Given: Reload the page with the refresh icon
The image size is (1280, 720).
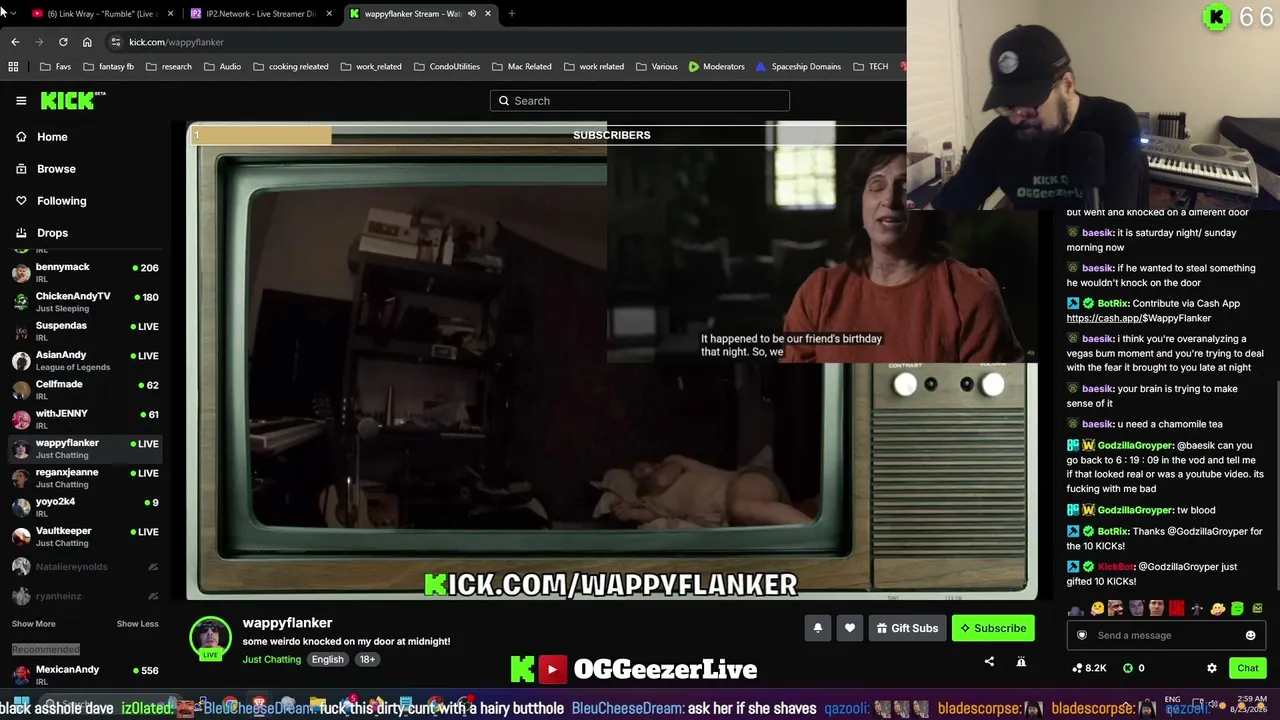Looking at the screenshot, I should 63,42.
